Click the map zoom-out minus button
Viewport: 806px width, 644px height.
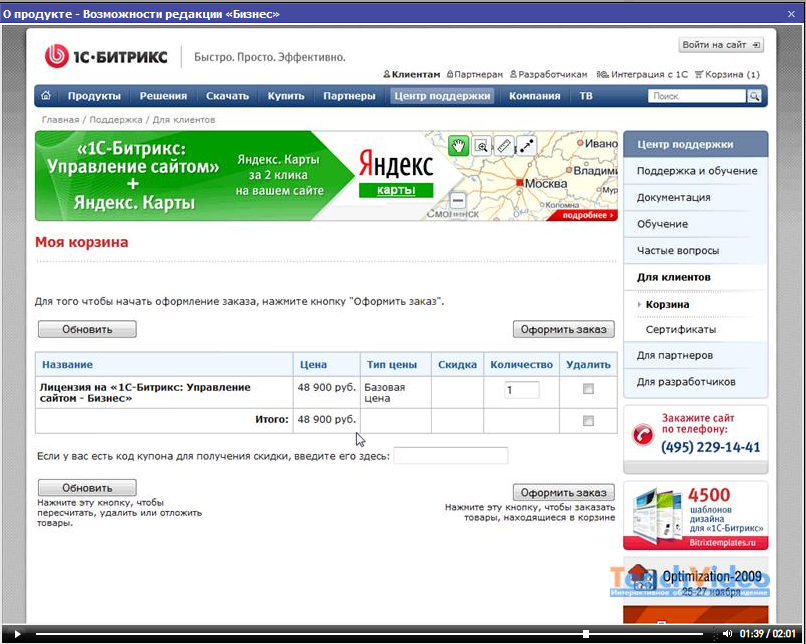[x=457, y=200]
